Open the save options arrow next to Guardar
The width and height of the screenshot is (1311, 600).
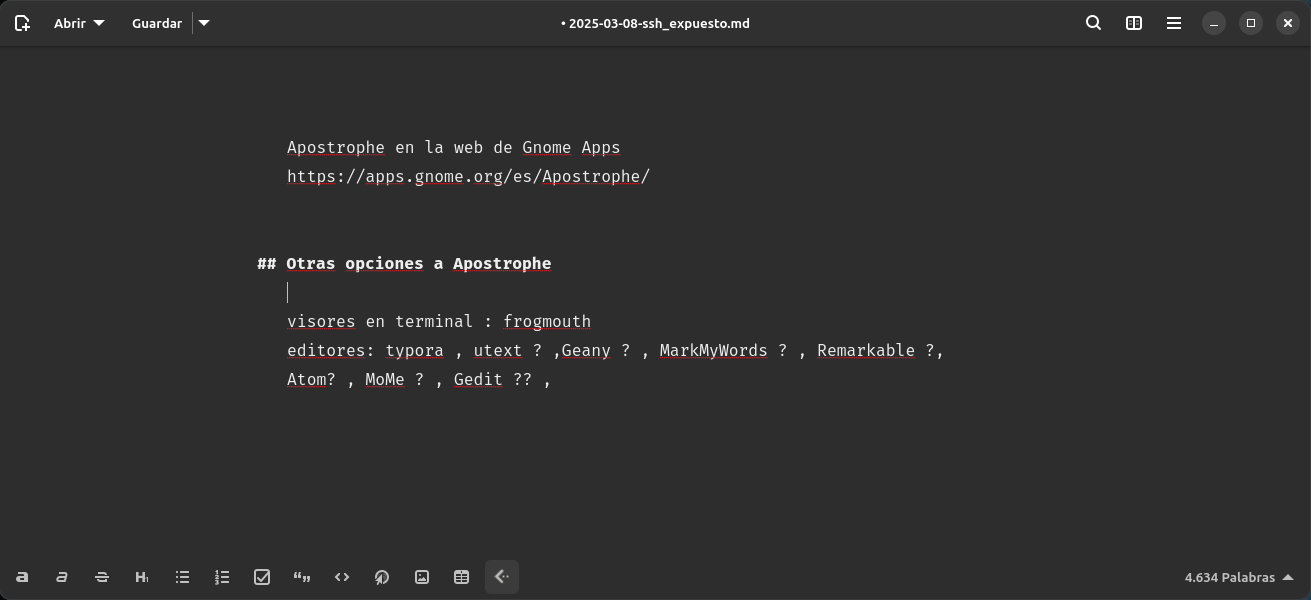[204, 23]
